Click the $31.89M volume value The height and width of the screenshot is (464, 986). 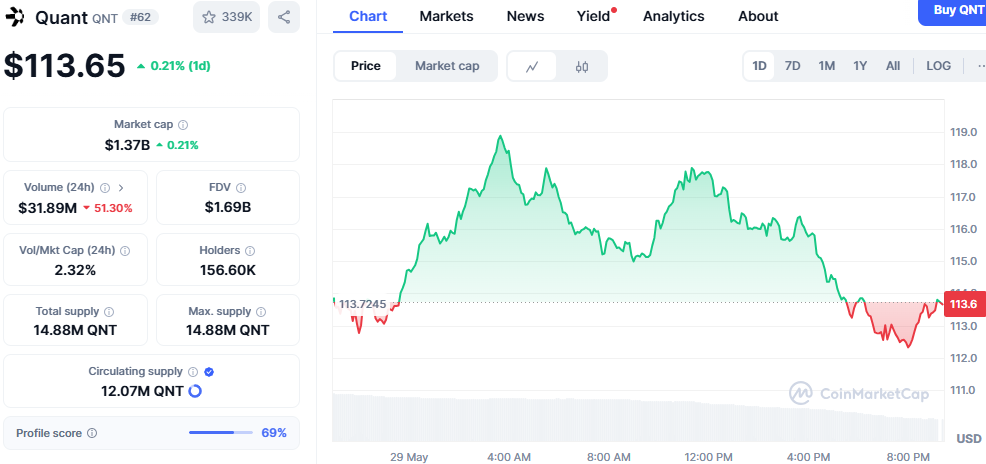47,207
